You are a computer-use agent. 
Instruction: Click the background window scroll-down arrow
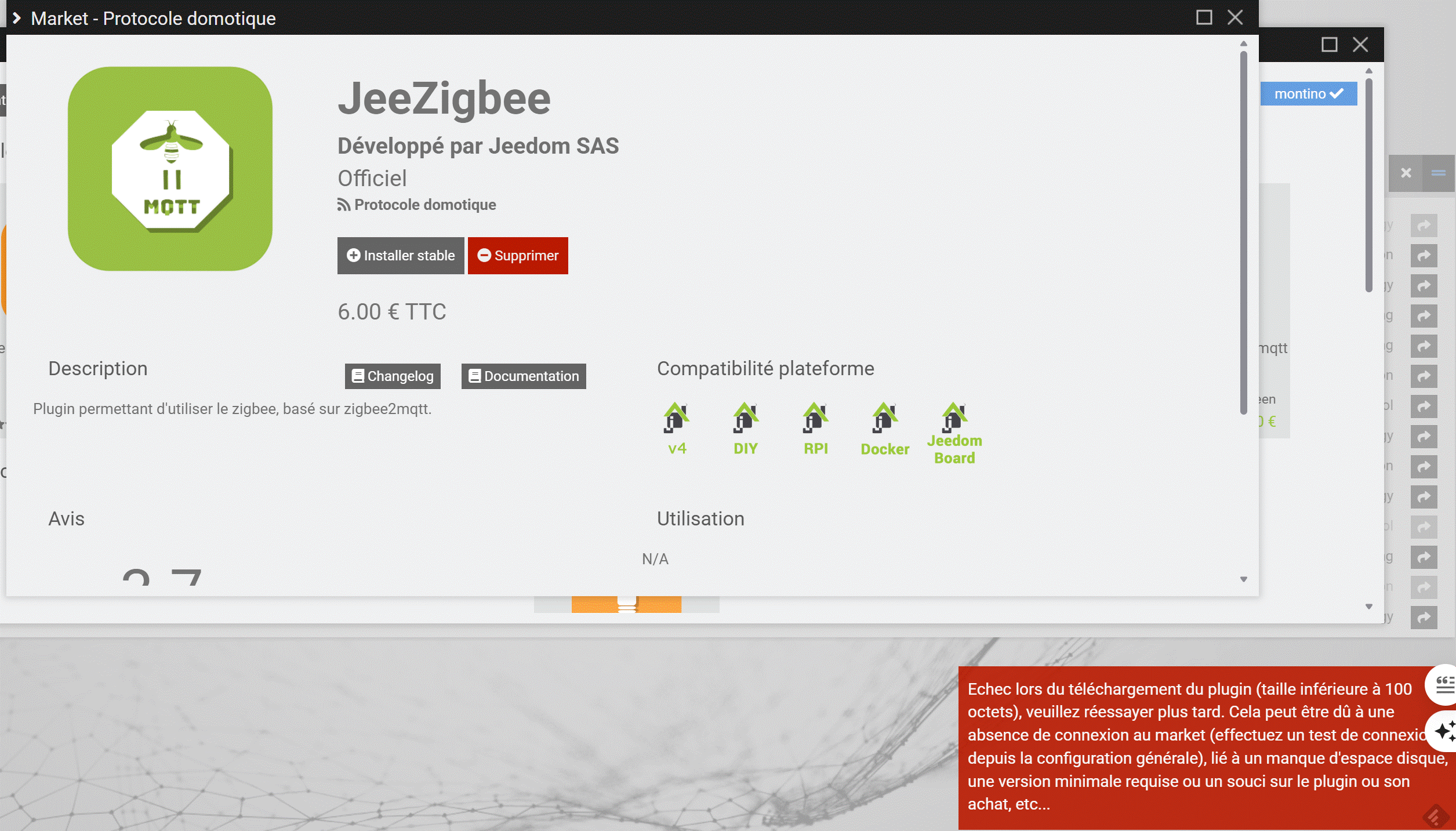(1368, 607)
